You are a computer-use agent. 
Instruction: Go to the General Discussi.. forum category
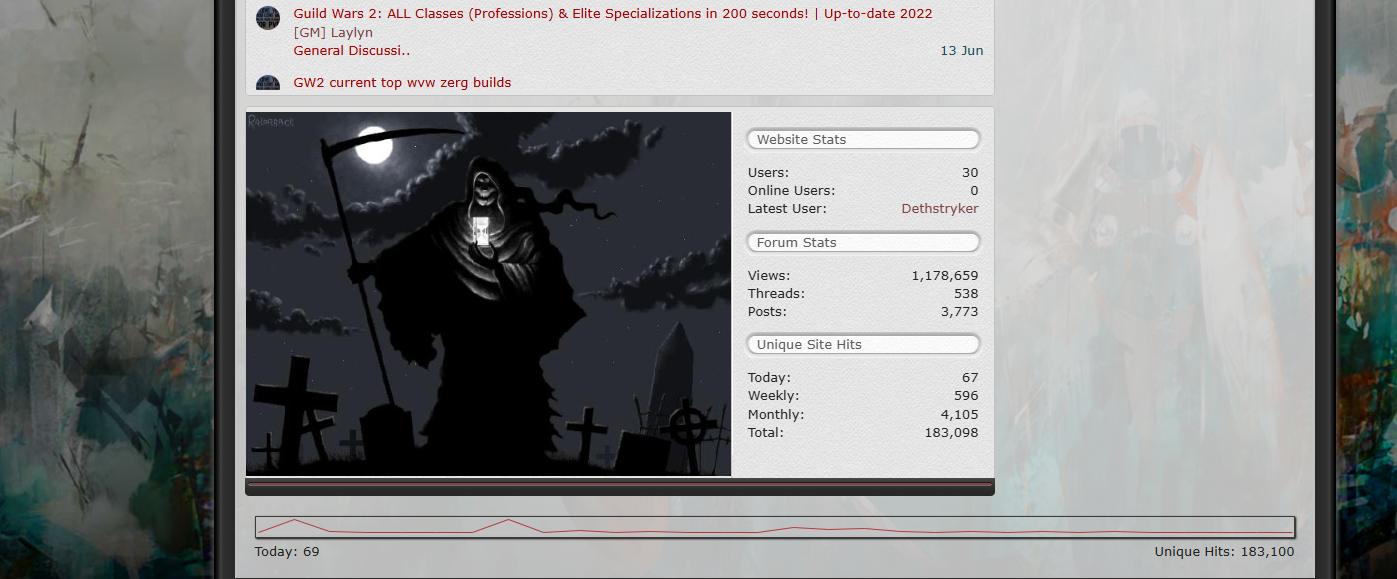[x=352, y=51]
